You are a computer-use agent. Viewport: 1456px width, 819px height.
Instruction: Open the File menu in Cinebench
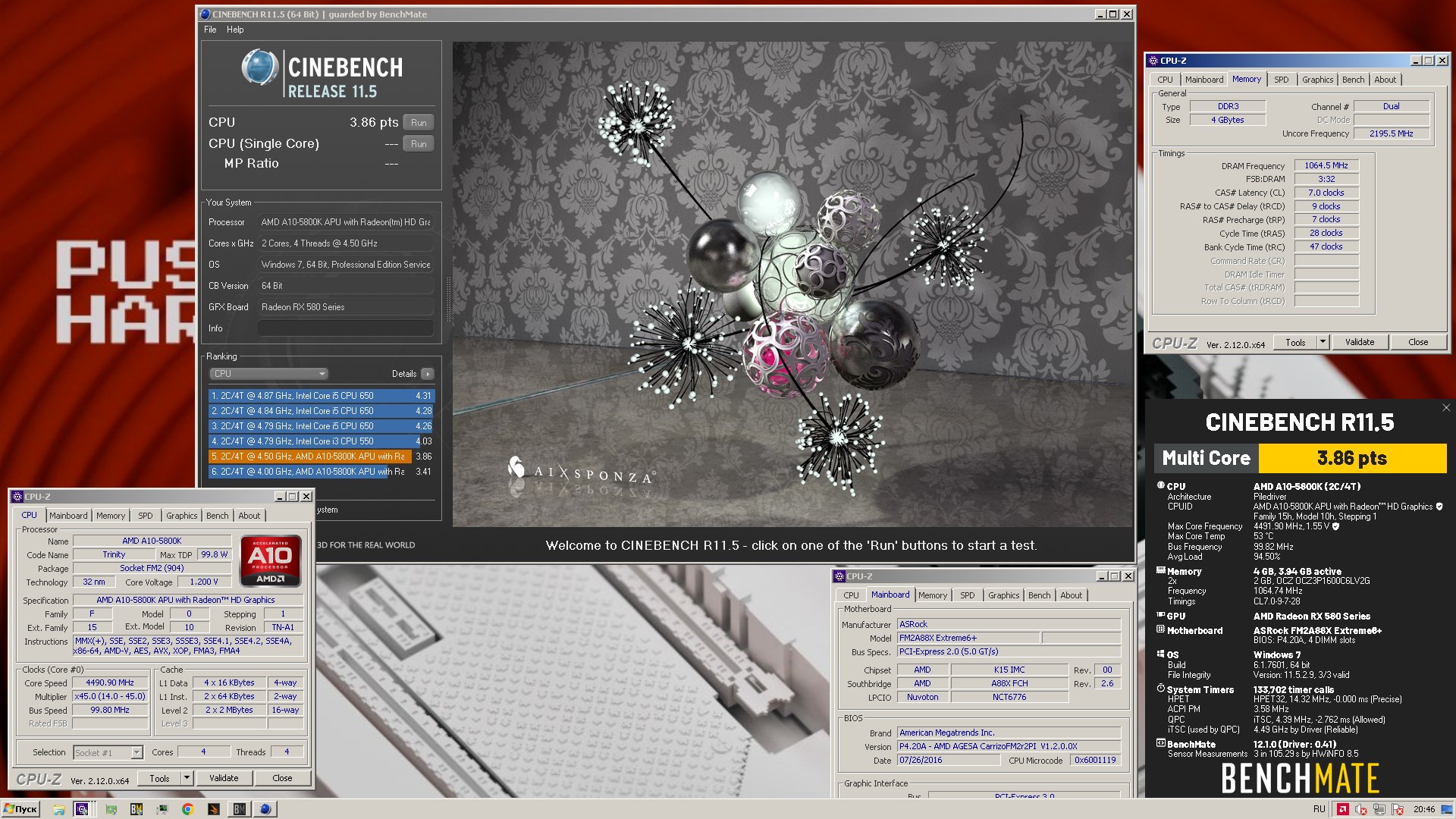click(210, 30)
